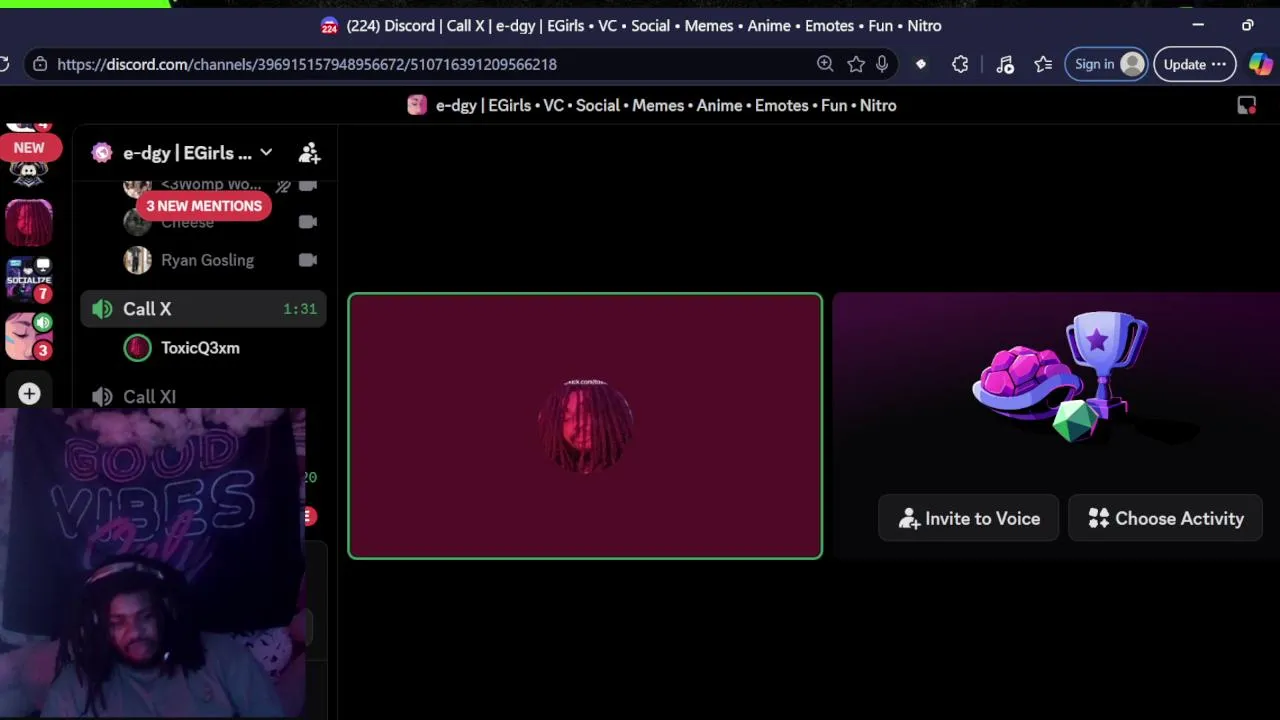The image size is (1280, 720).
Task: Open the pink anime face server icon
Action: (29, 337)
